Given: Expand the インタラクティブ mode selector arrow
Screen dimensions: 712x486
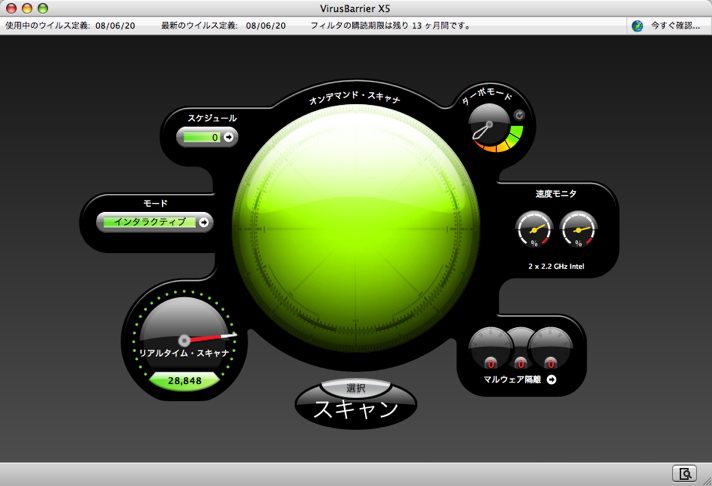Looking at the screenshot, I should [x=204, y=222].
